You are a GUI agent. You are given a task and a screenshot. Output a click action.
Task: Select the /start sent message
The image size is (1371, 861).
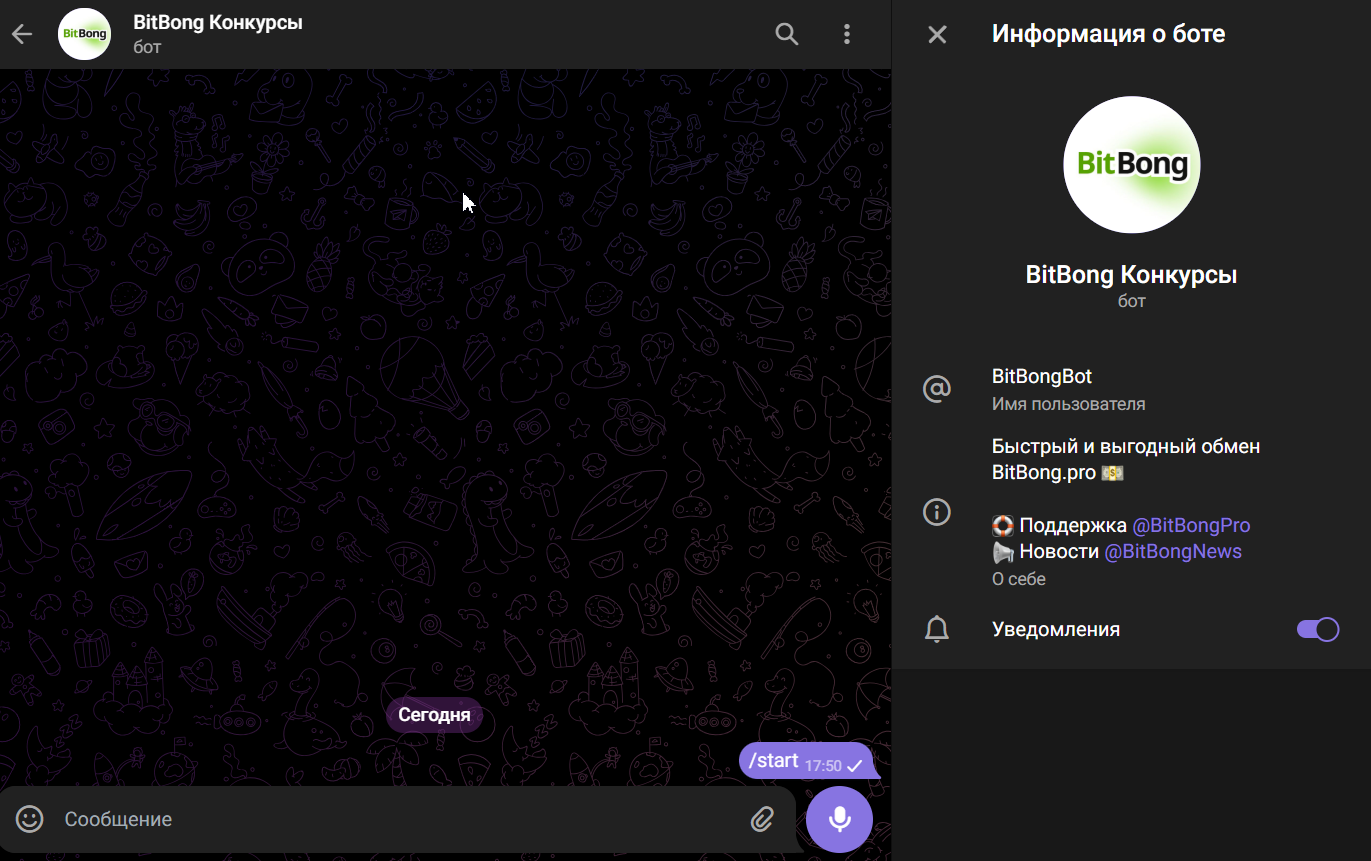point(808,761)
